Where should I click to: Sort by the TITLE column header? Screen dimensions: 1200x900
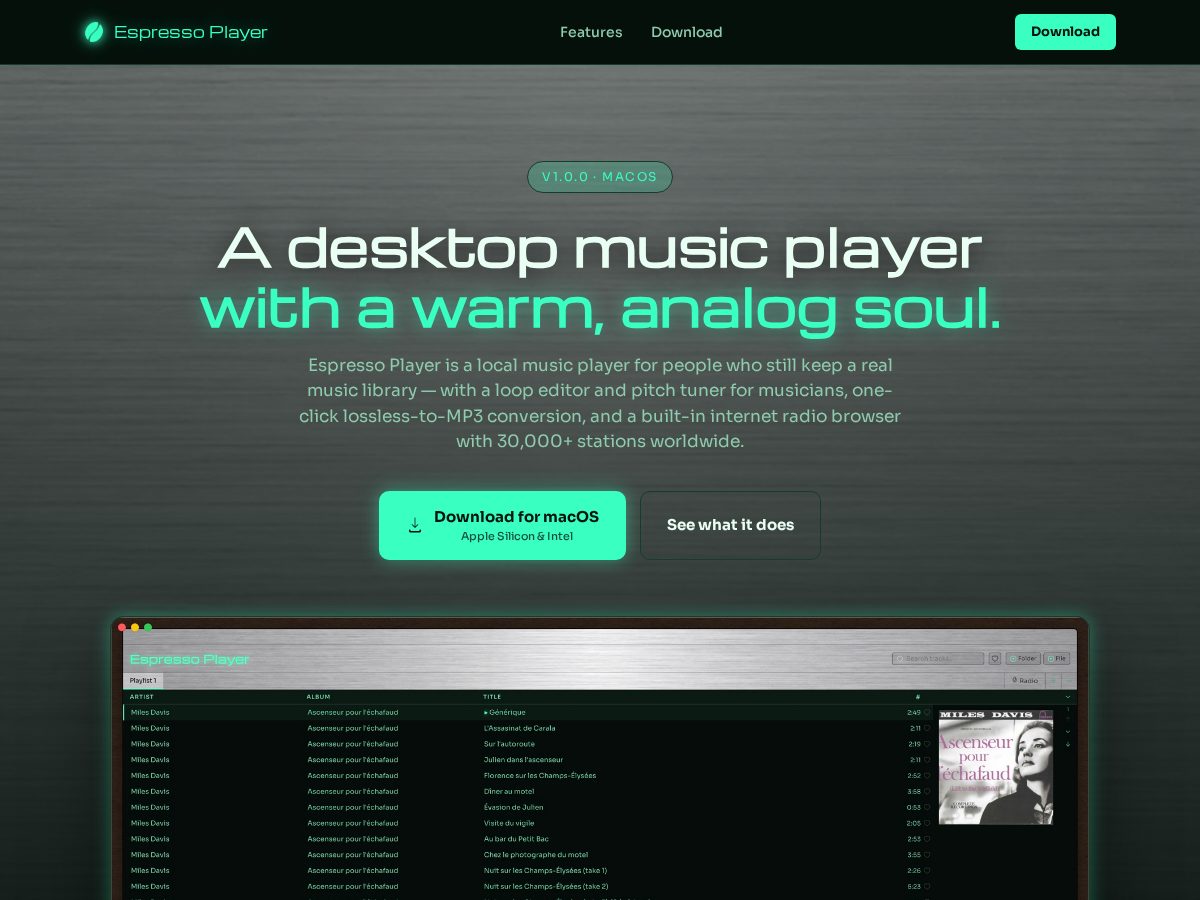tap(493, 697)
